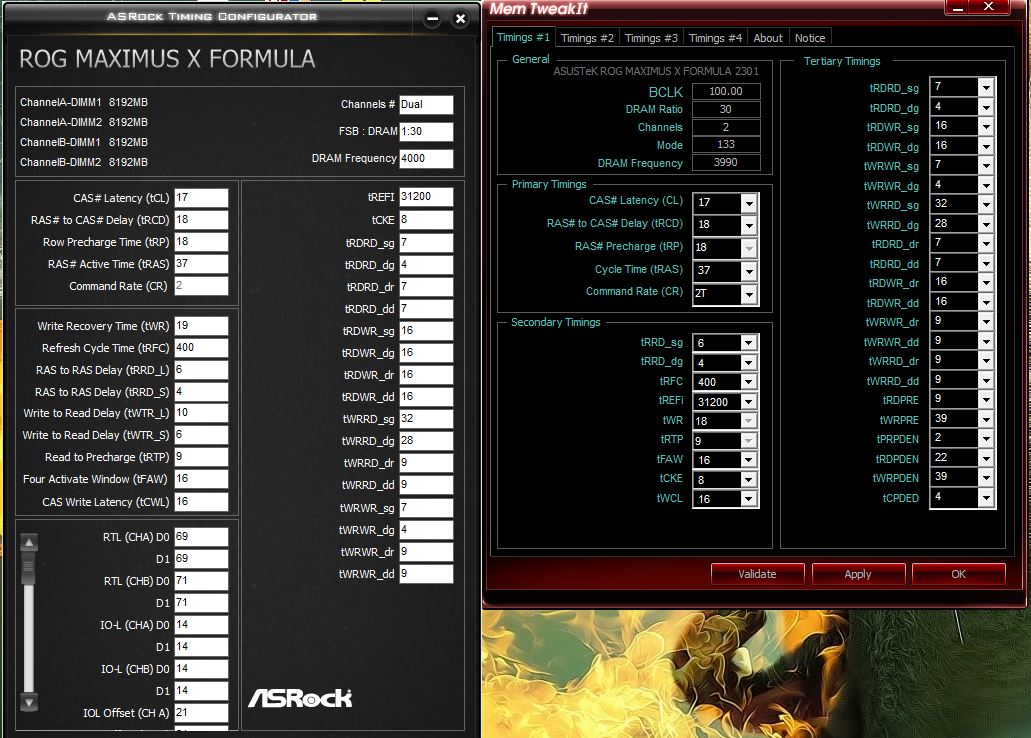Viewport: 1031px width, 738px height.
Task: Click the ChannelA-DIMM1 8192MB entry
Action: point(84,103)
